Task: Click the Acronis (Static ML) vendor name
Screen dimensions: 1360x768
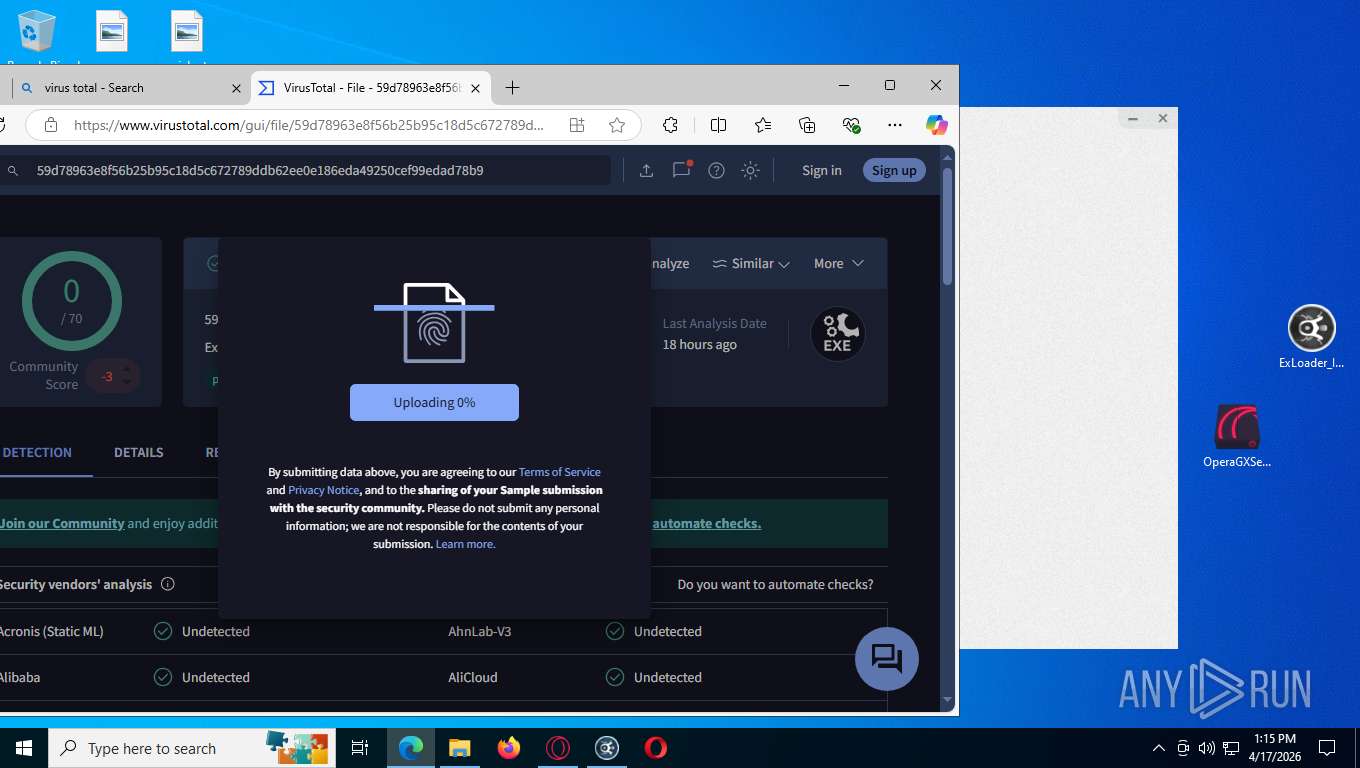Action: (x=51, y=631)
